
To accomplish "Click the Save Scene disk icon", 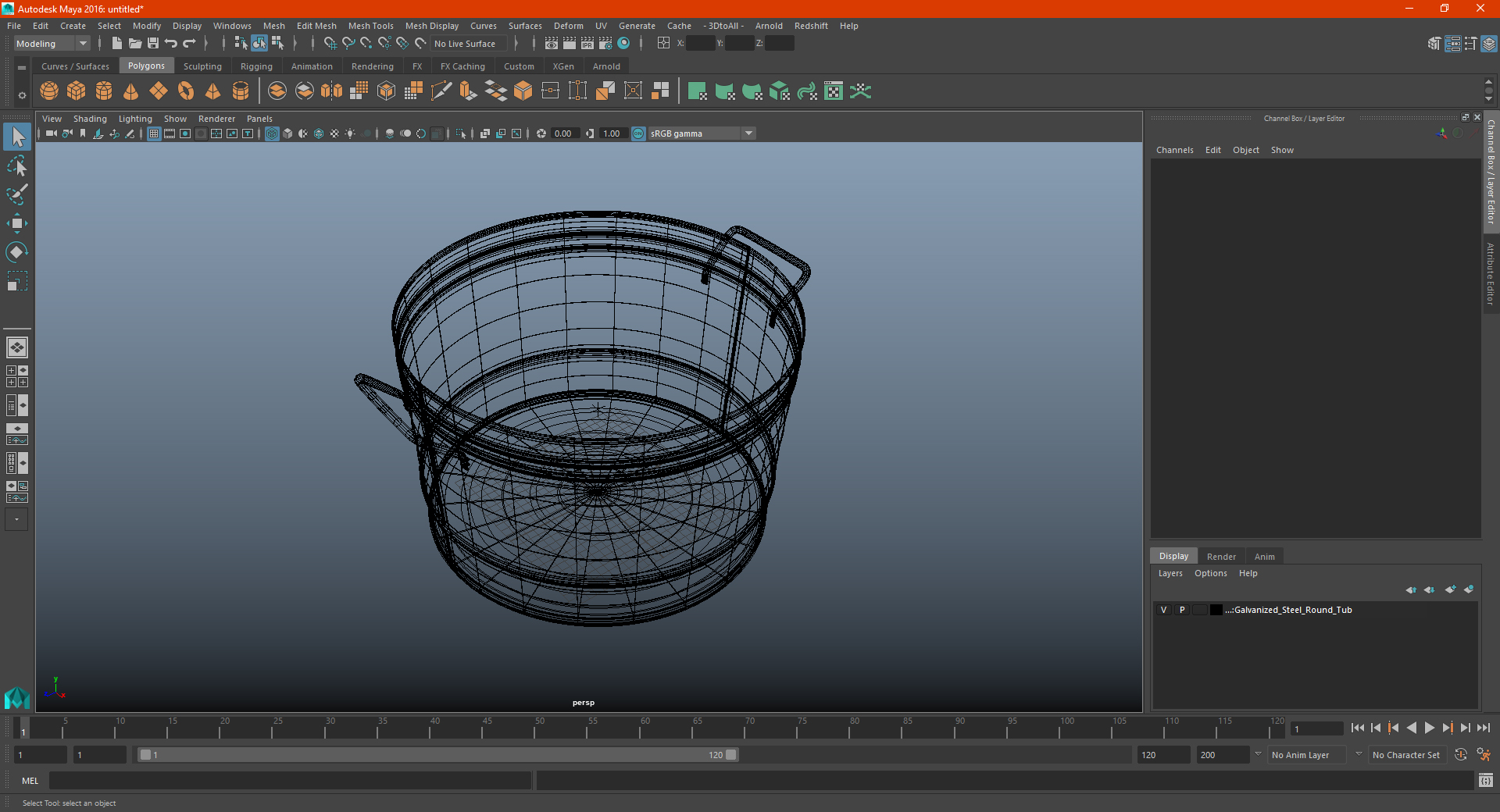I will click(153, 44).
